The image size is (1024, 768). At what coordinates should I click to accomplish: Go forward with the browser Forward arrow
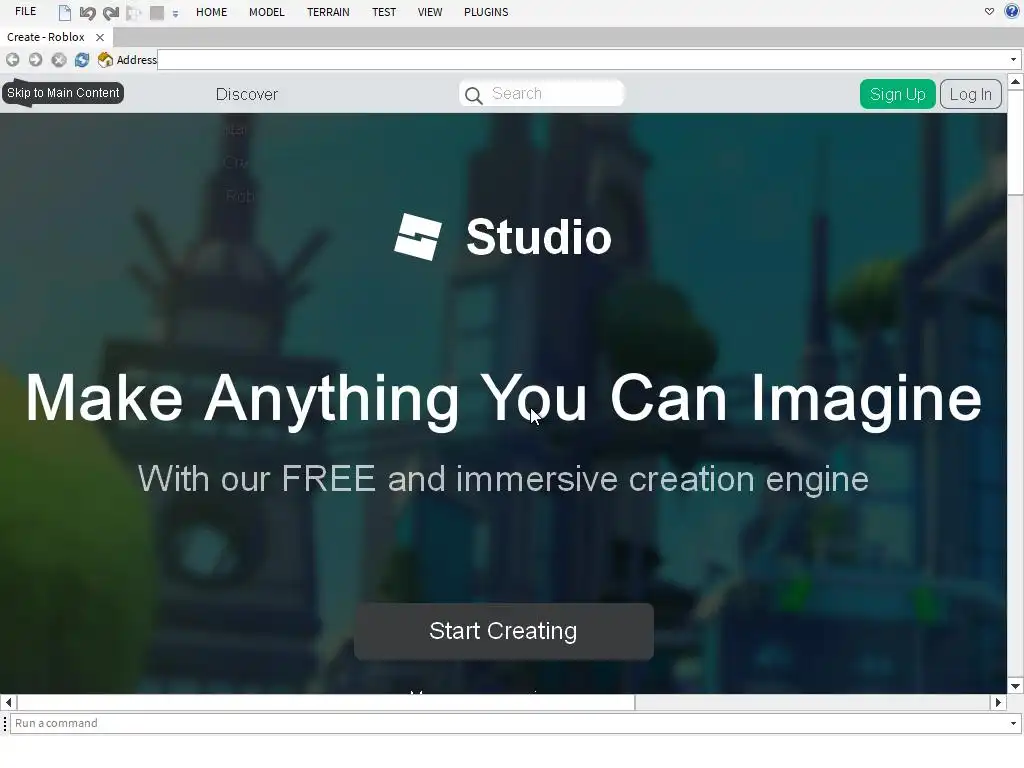[35, 59]
